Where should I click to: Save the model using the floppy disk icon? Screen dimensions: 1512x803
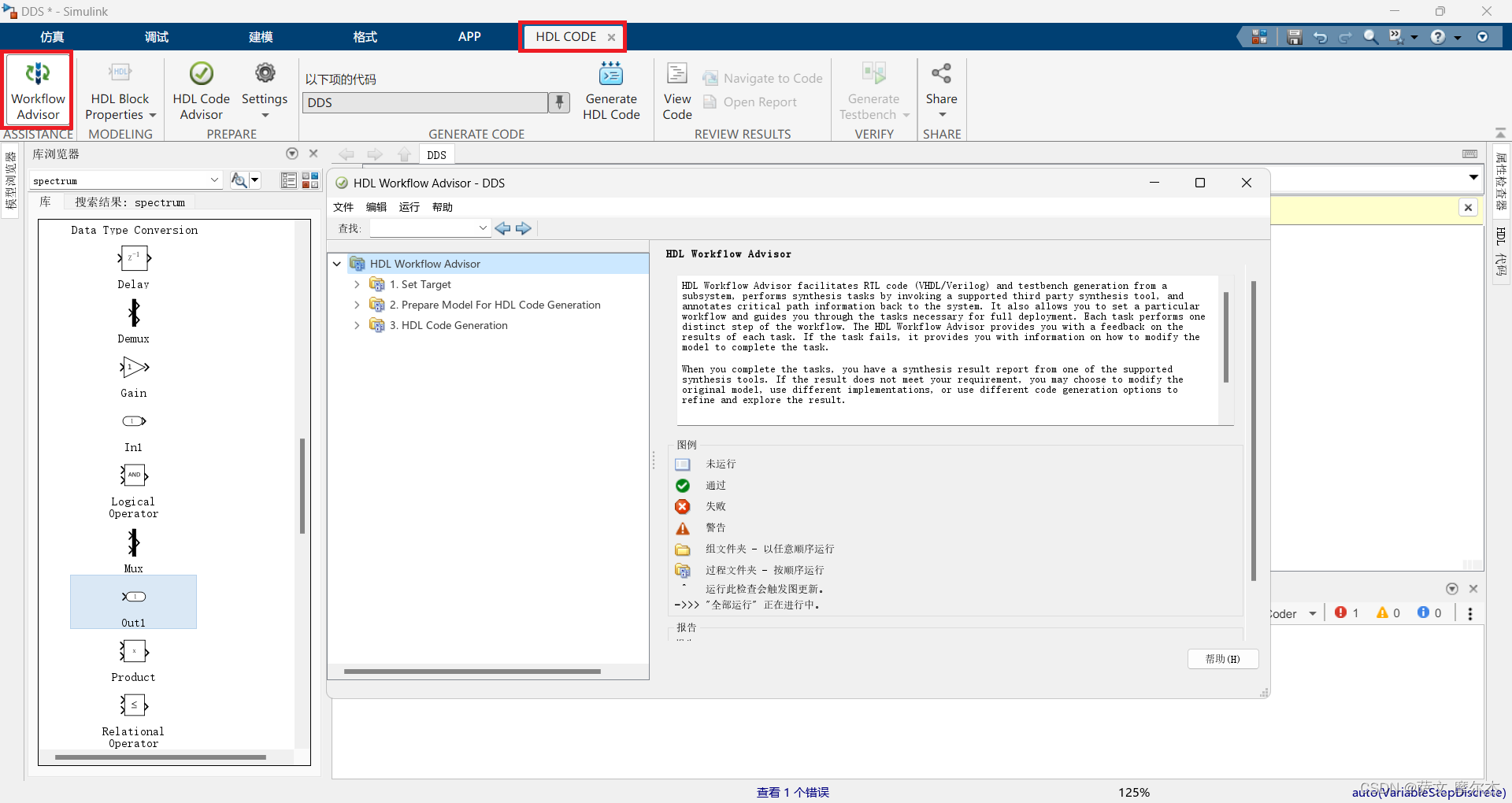(1294, 37)
